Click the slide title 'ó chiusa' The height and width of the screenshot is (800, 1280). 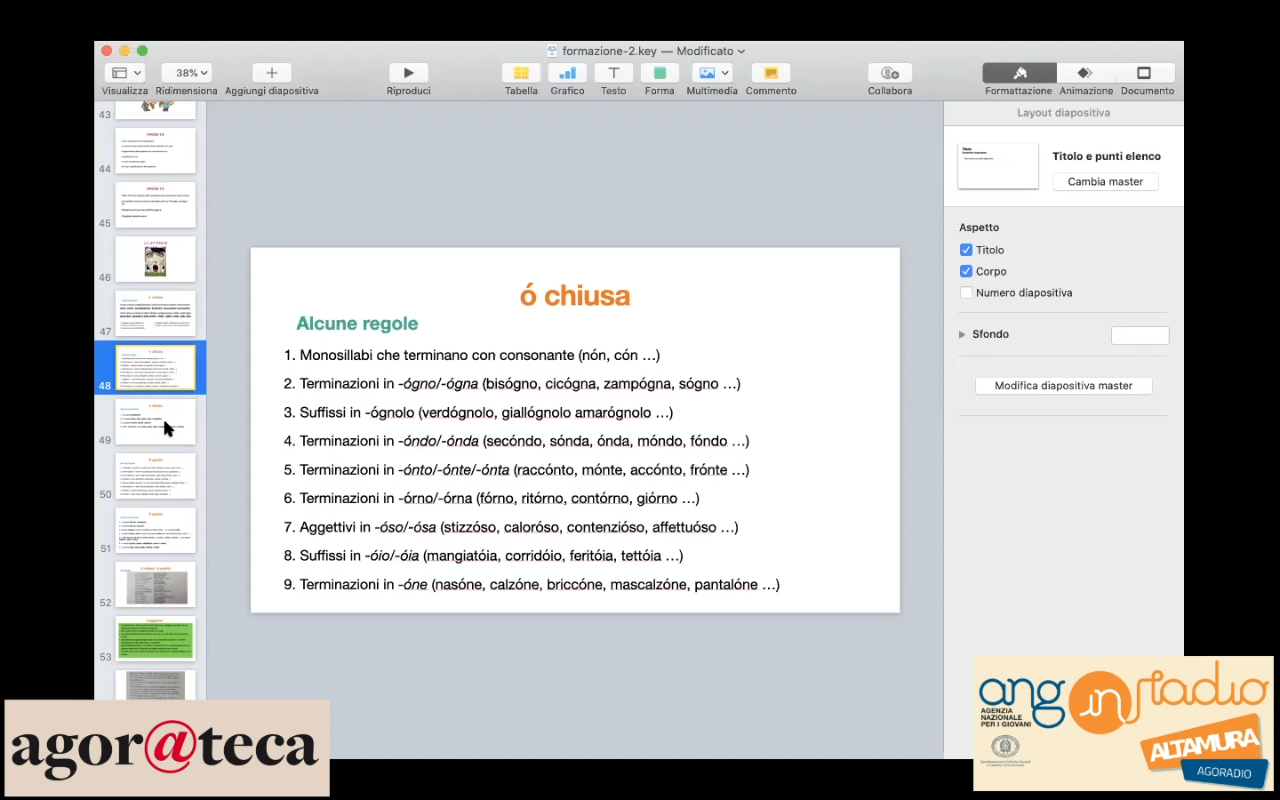pyautogui.click(x=575, y=295)
